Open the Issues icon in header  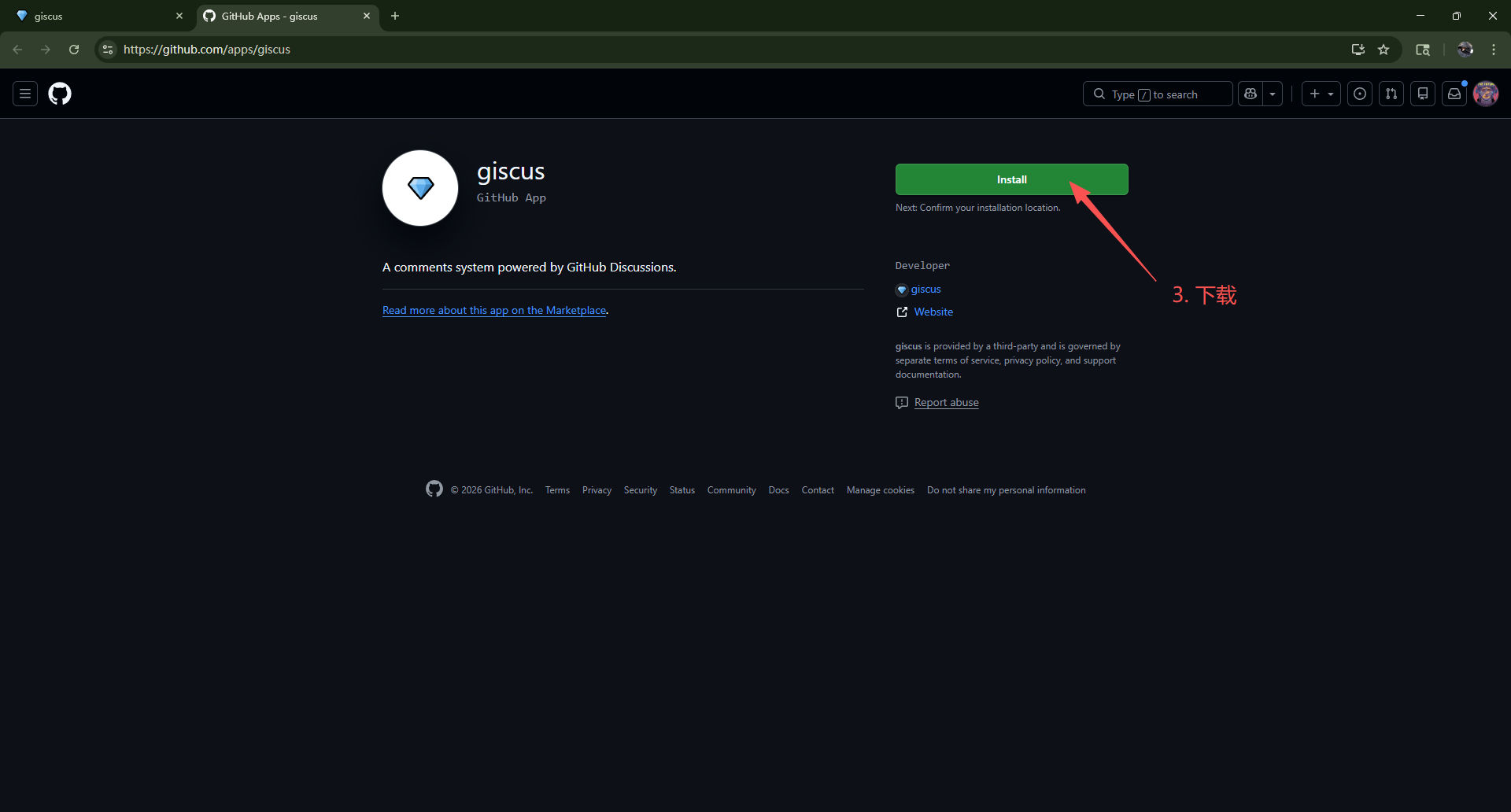coord(1359,94)
